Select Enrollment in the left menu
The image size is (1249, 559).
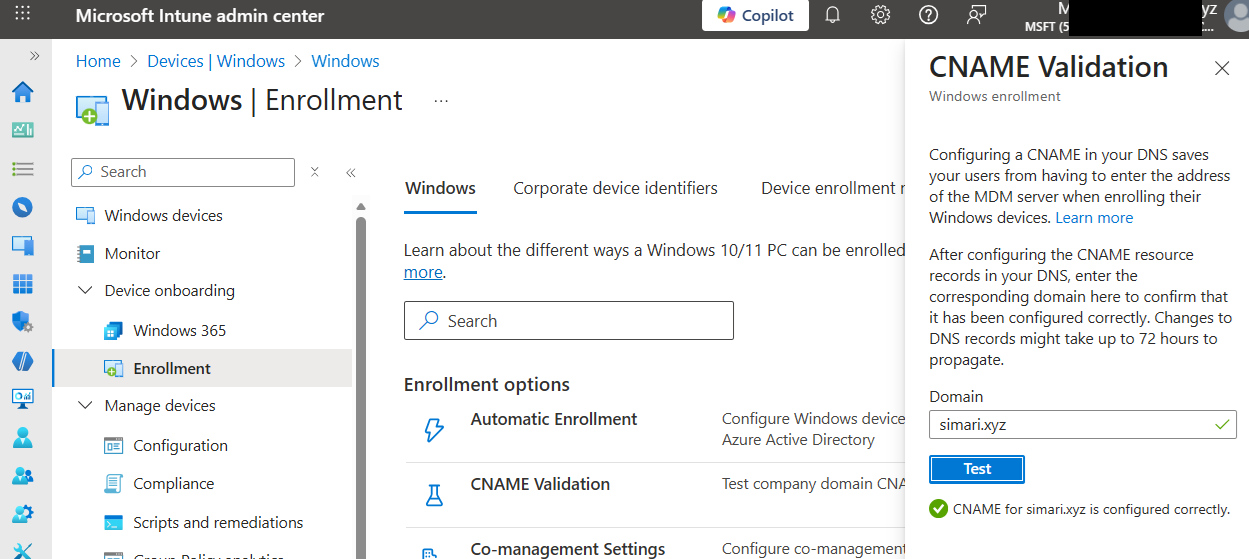202,368
